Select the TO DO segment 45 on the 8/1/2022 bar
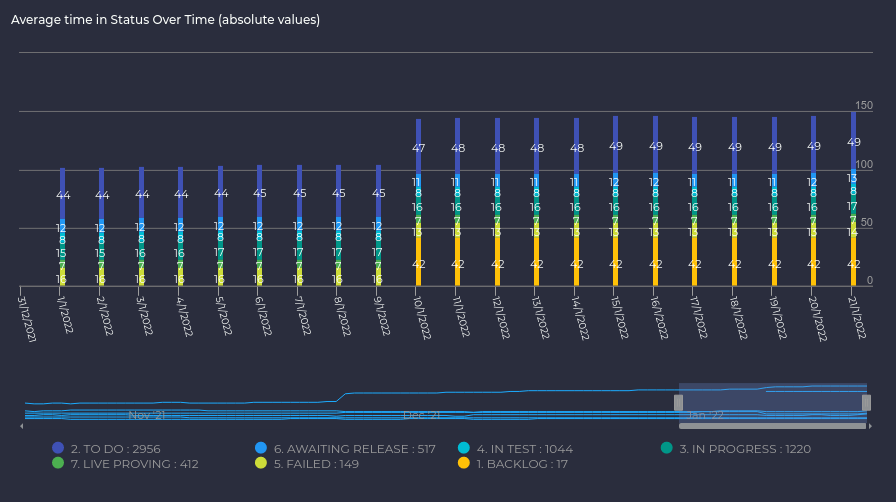The width and height of the screenshot is (896, 502). [x=338, y=192]
